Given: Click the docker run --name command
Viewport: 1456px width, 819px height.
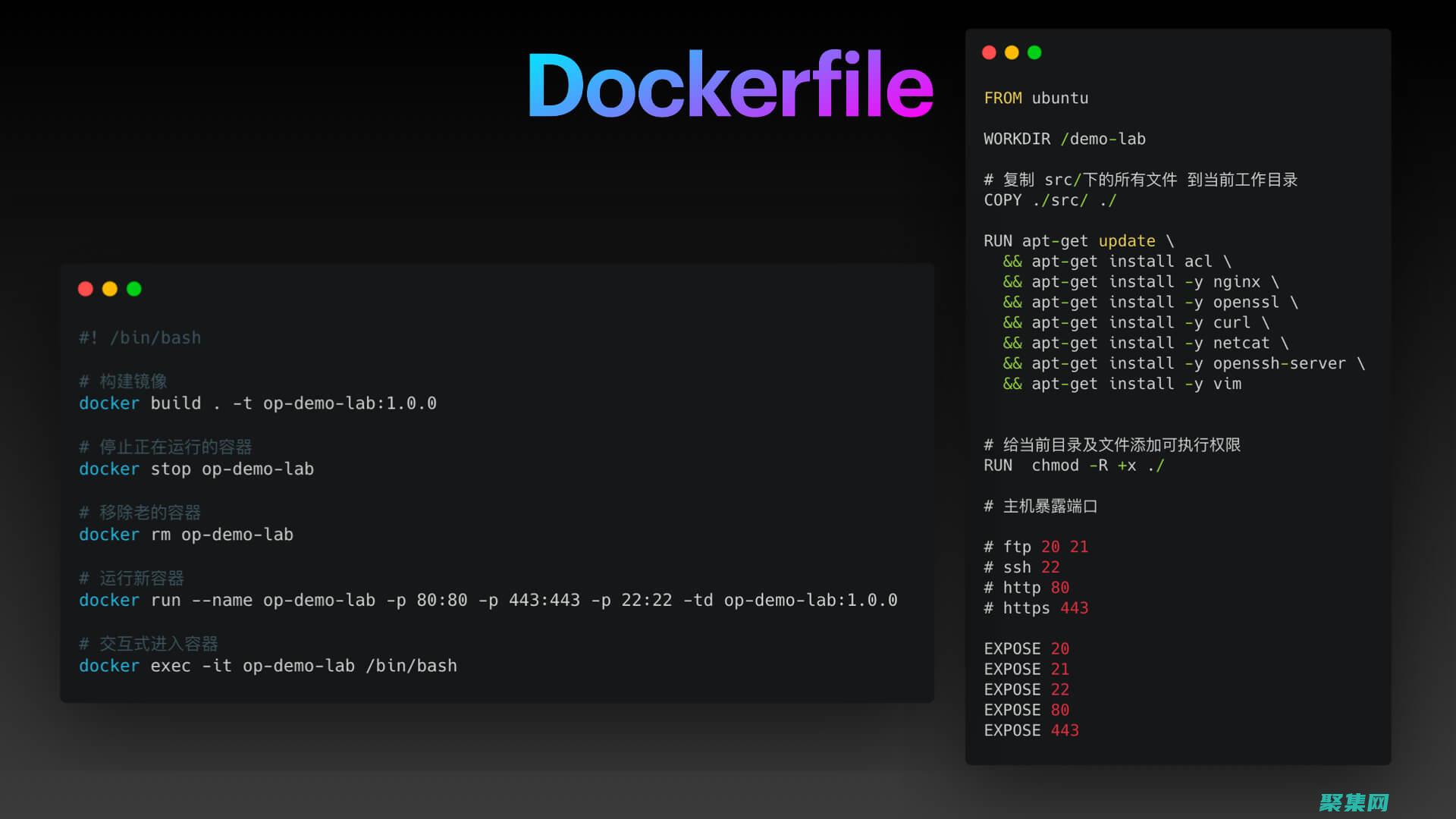Looking at the screenshot, I should point(488,601).
